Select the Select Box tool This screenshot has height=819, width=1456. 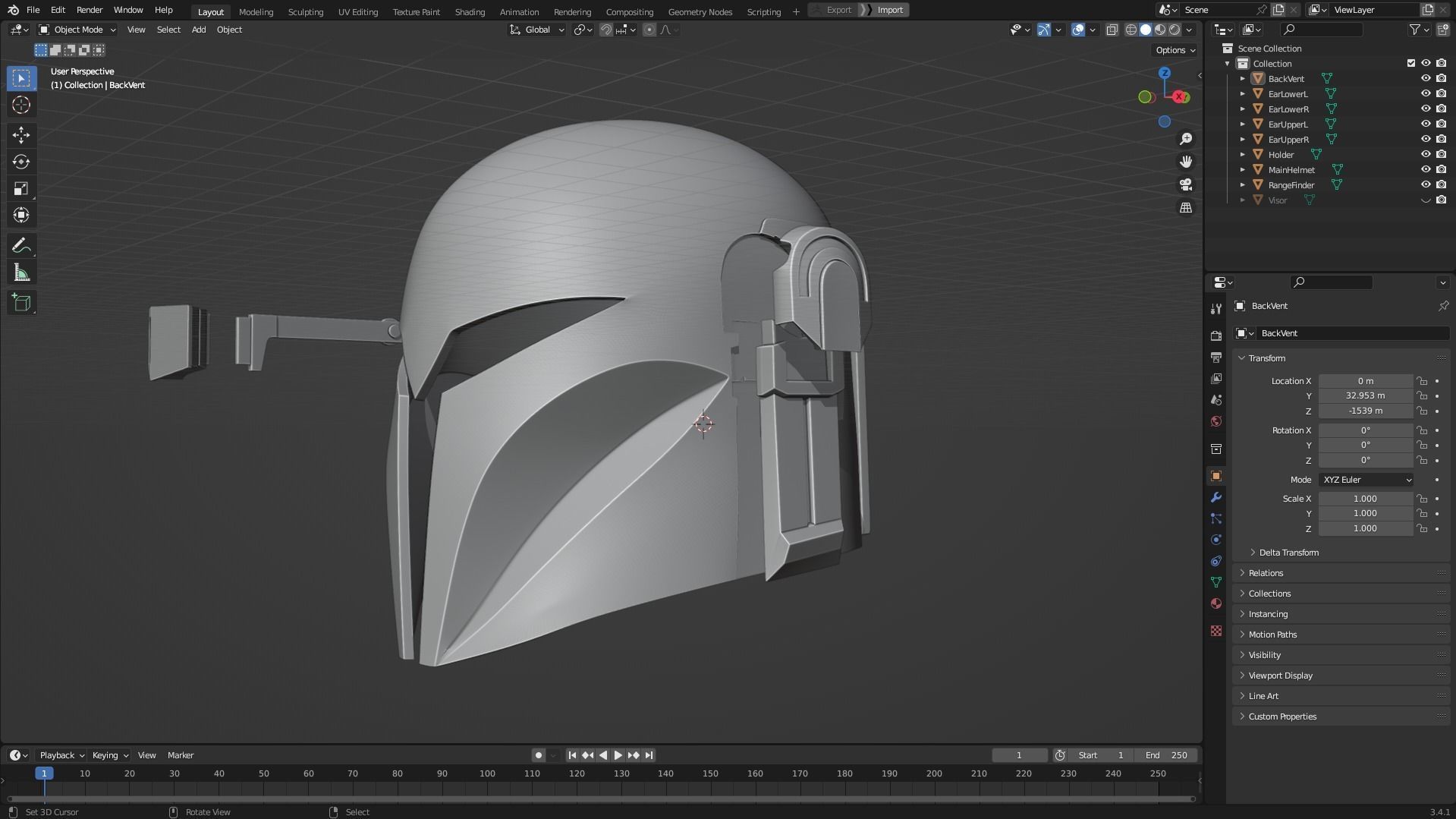21,78
